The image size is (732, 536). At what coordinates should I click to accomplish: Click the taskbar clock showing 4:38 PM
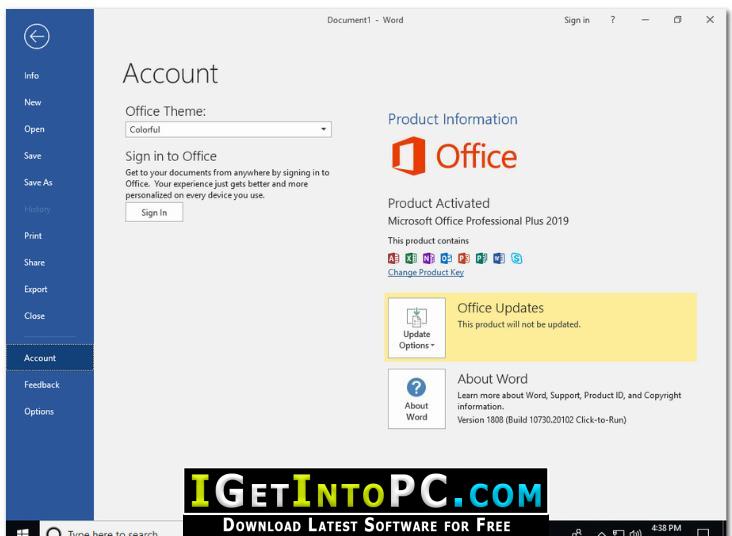tap(666, 528)
